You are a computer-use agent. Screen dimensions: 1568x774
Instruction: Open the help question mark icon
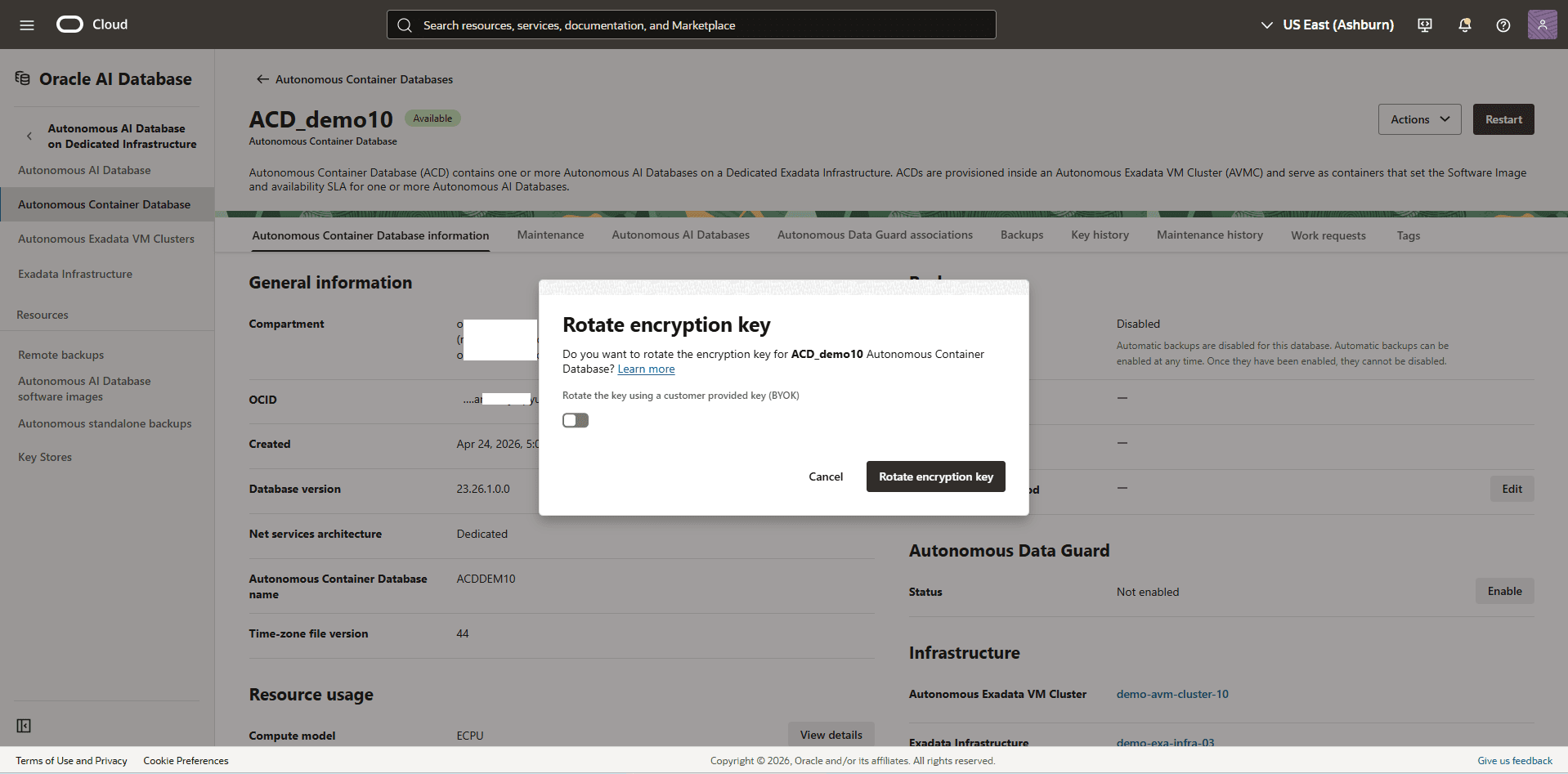point(1503,25)
